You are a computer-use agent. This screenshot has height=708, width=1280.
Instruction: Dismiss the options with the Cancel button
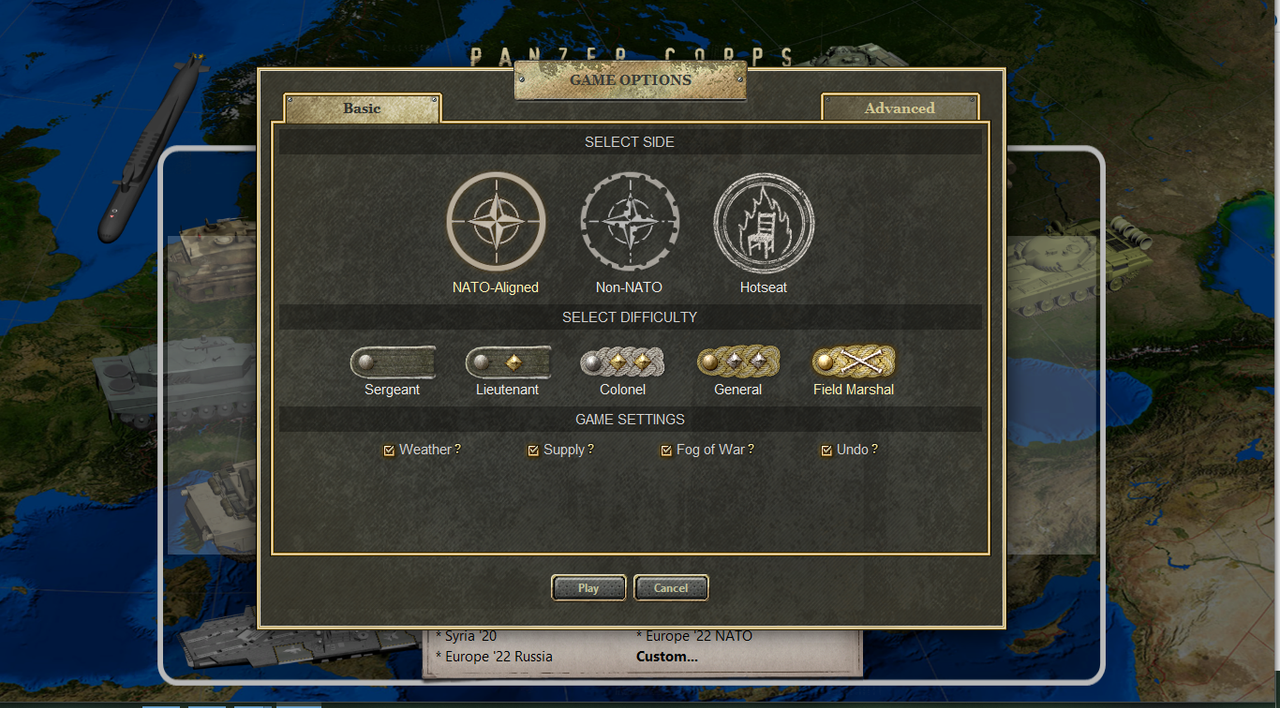pyautogui.click(x=671, y=588)
